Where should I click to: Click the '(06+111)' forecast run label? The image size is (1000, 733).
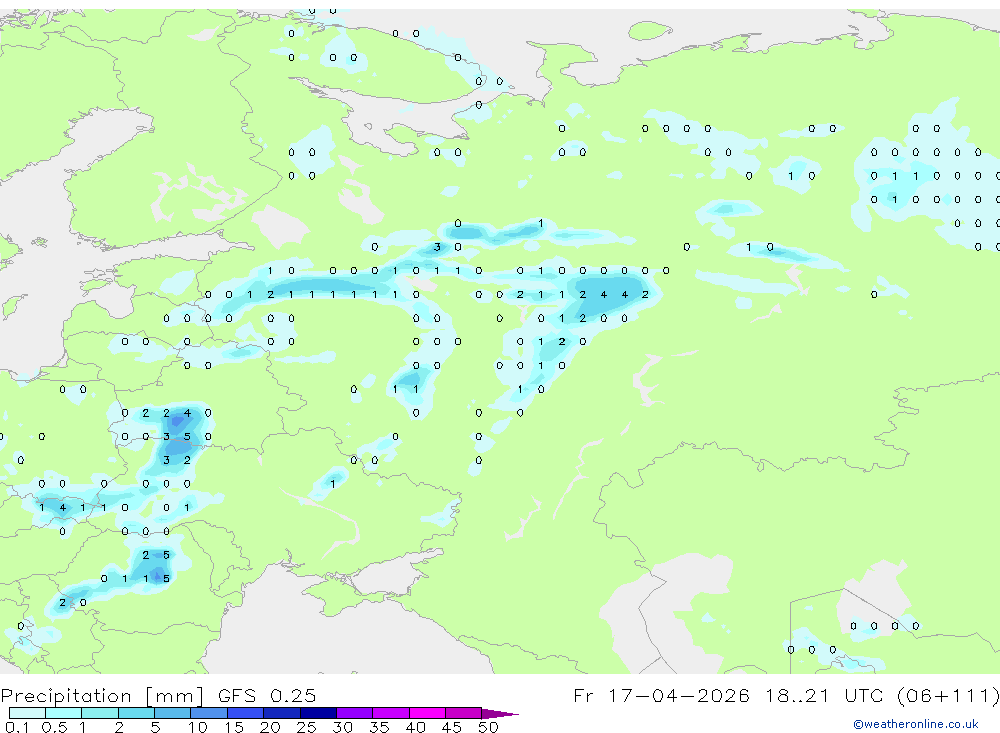tap(948, 695)
